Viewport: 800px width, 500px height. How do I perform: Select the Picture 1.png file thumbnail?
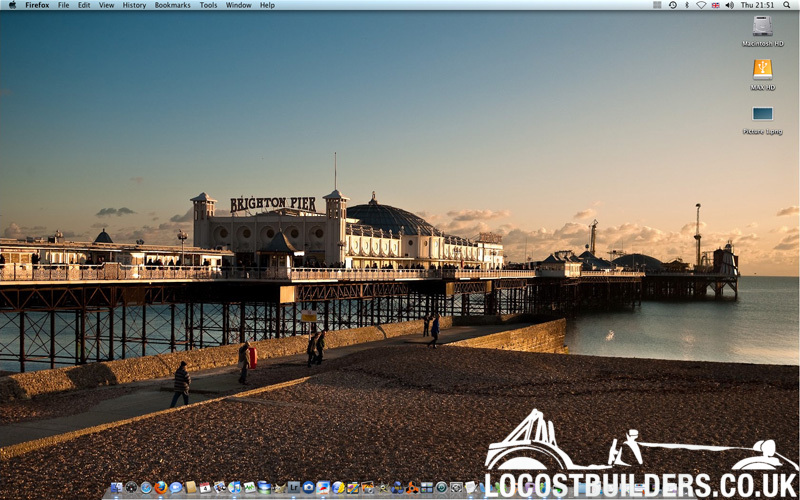pyautogui.click(x=762, y=114)
